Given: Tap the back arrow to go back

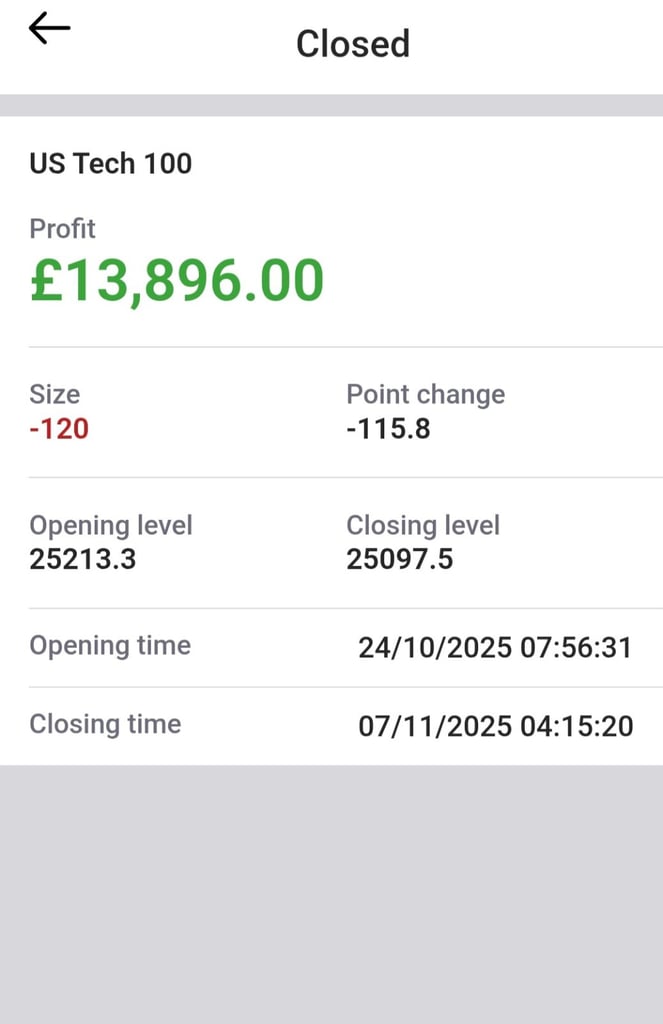Looking at the screenshot, I should 47,30.
